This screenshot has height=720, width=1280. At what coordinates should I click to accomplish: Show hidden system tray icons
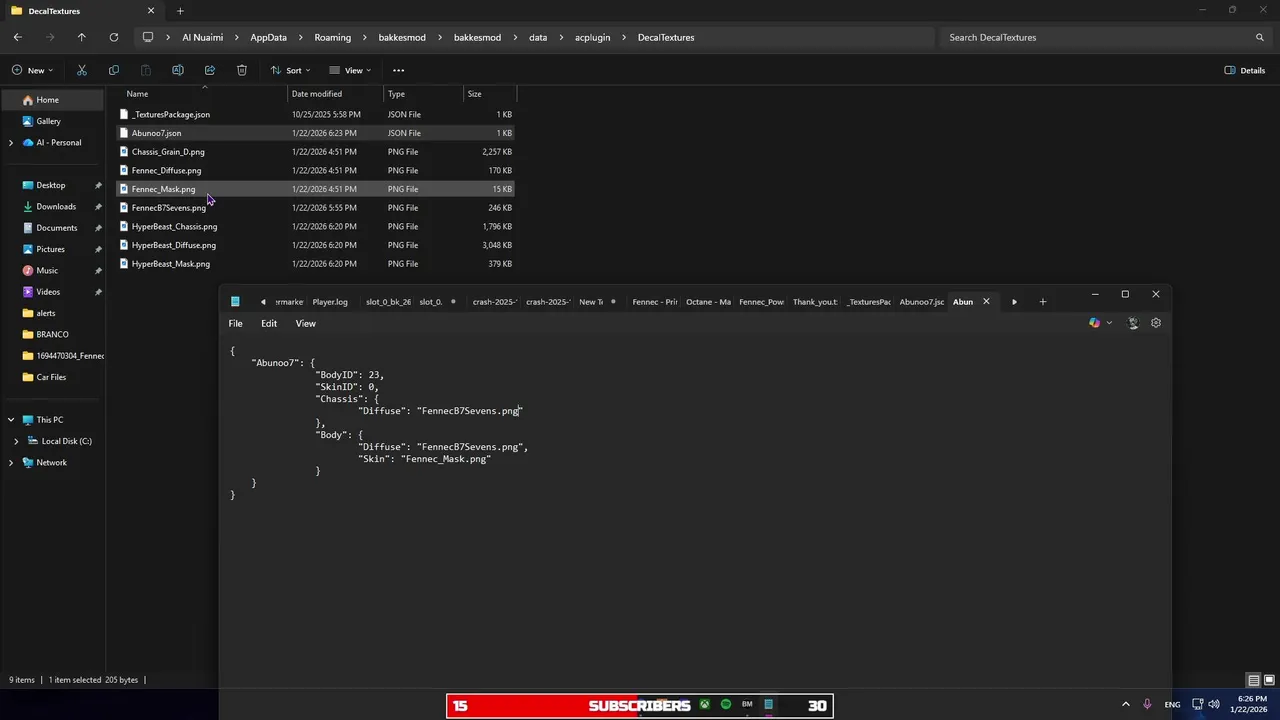click(1126, 705)
